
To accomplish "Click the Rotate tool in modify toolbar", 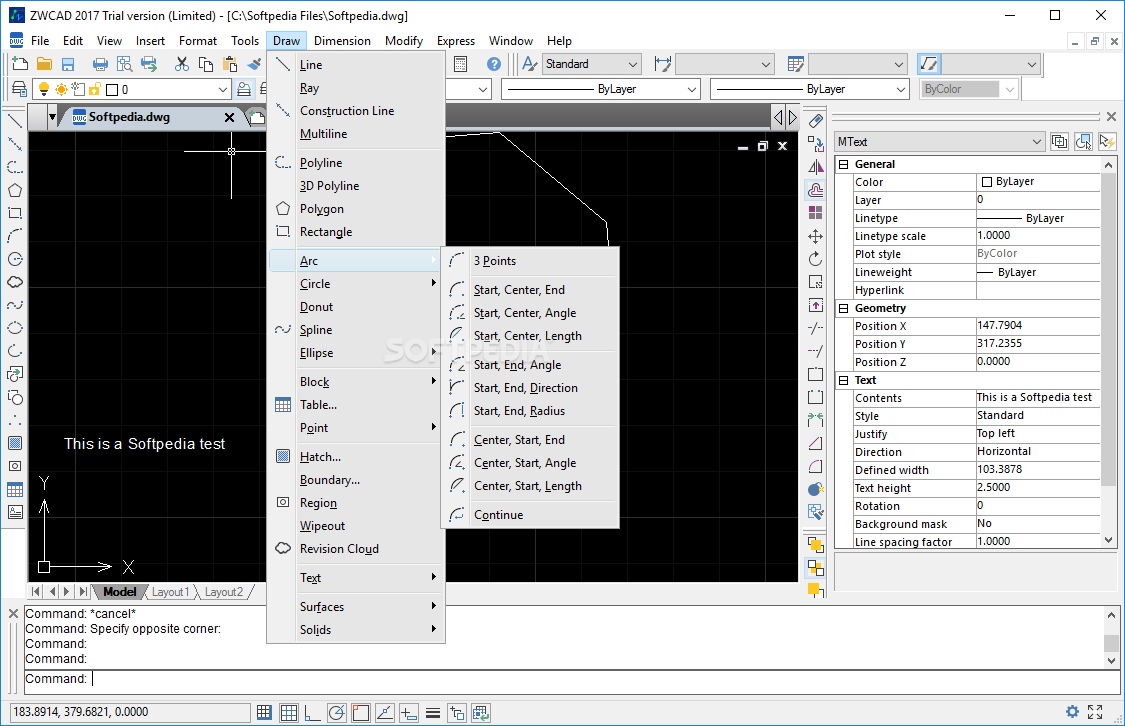I will (816, 259).
